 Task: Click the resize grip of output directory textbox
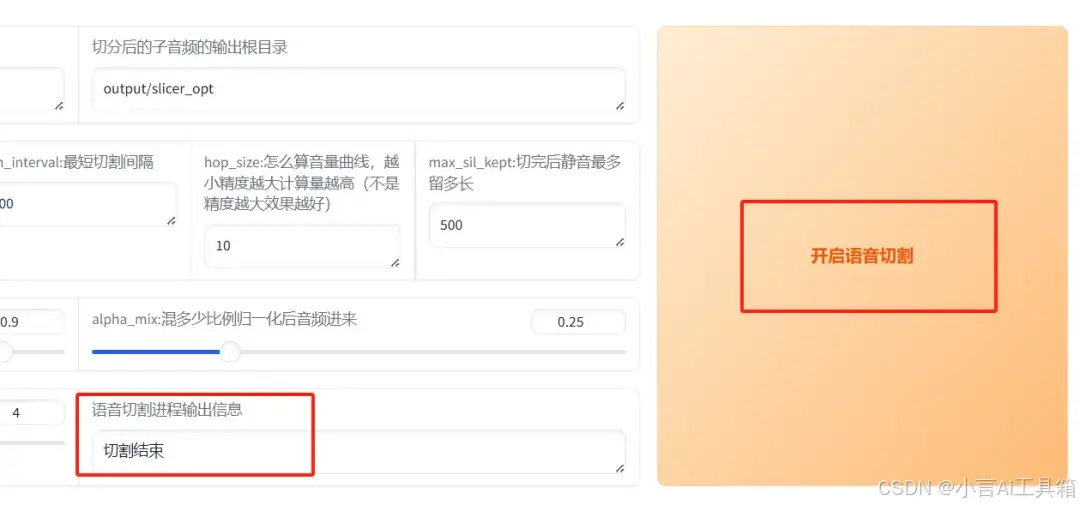pos(619,105)
